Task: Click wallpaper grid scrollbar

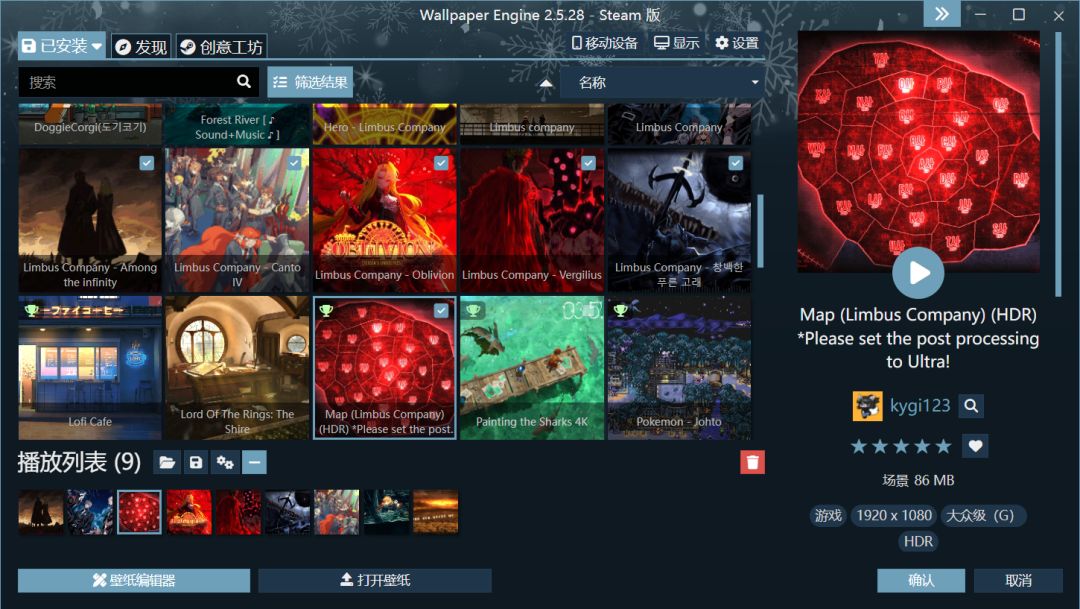Action: (760, 231)
